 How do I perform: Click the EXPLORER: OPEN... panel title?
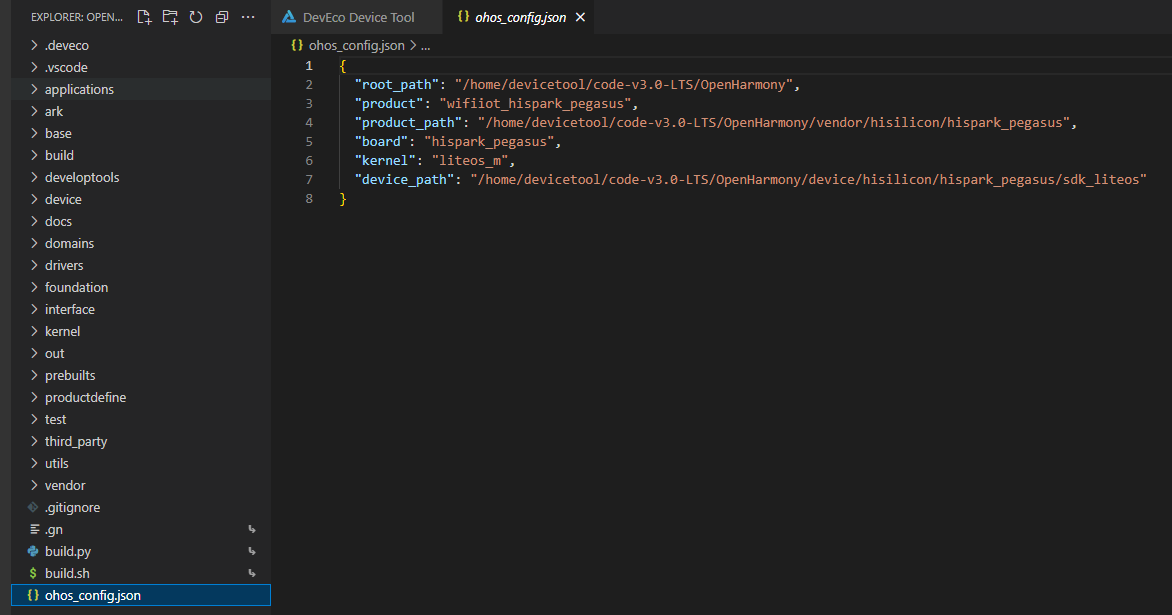point(77,17)
